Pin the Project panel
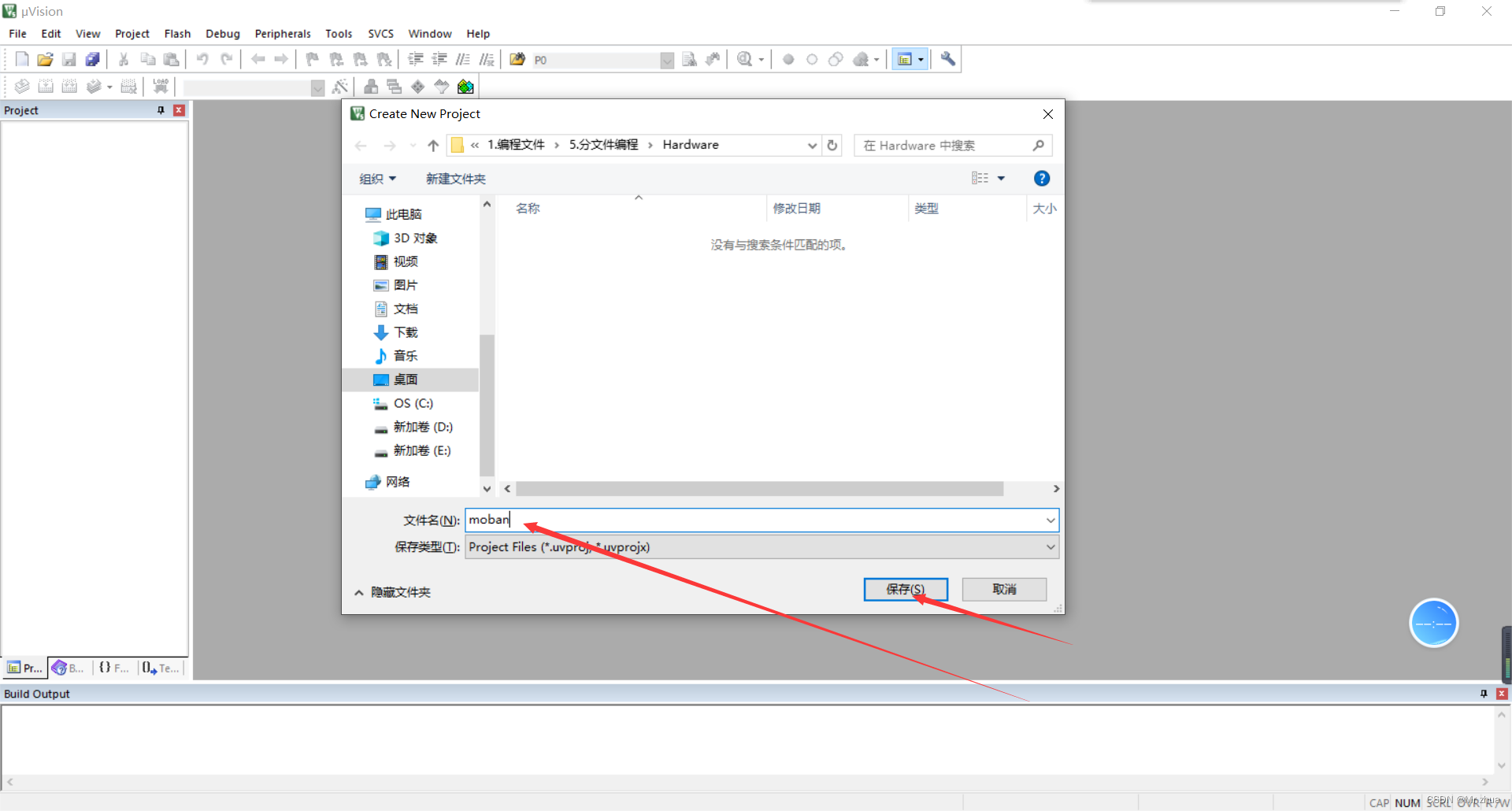 (x=161, y=110)
